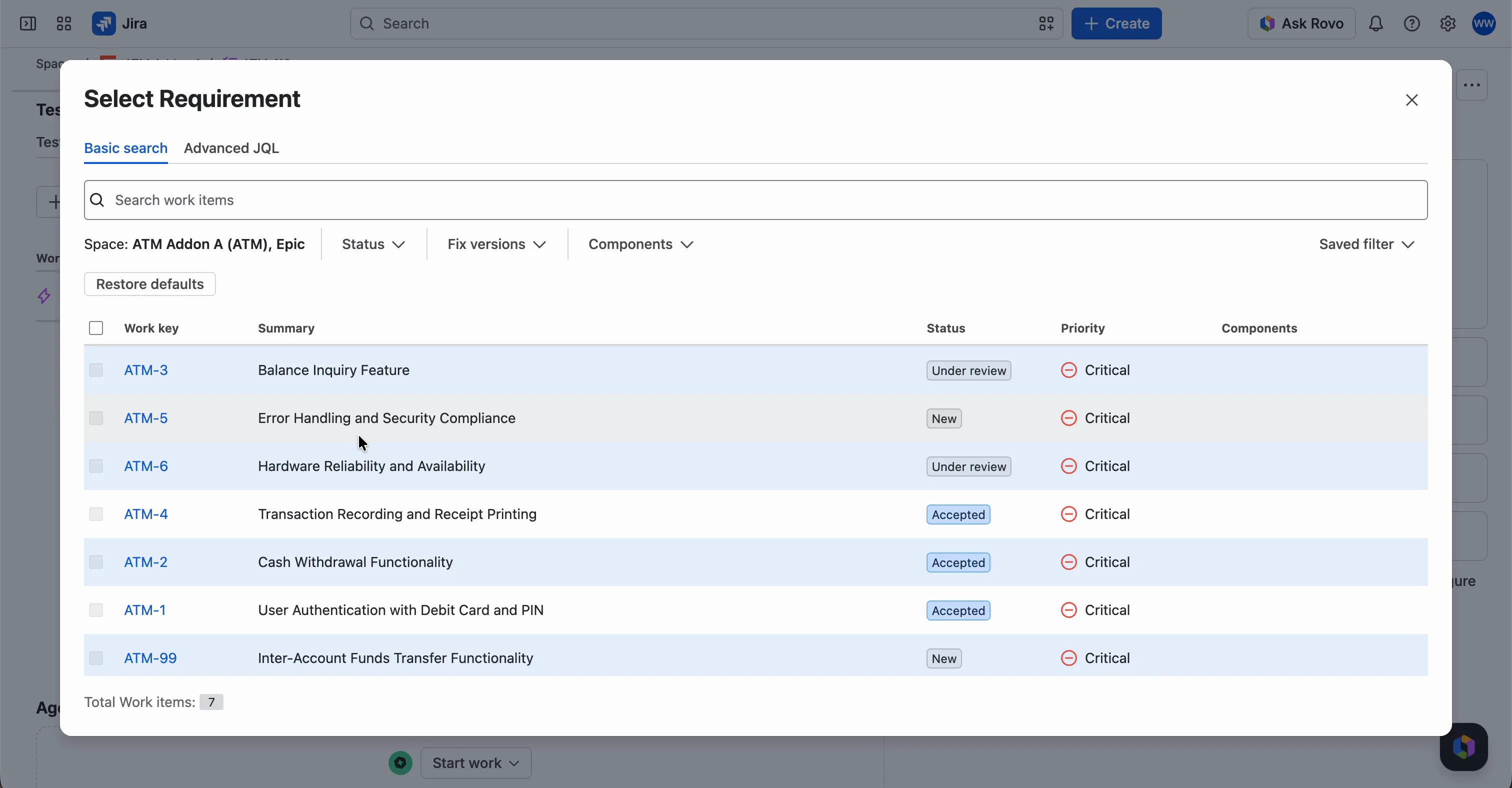The width and height of the screenshot is (1512, 788).
Task: Click the Create button
Action: click(1116, 23)
